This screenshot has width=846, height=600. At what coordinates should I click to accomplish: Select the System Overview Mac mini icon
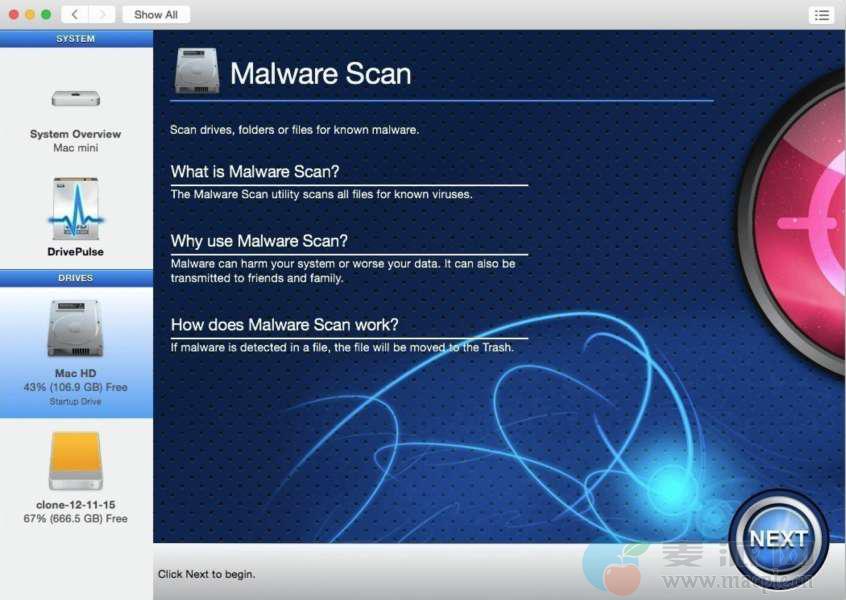(x=75, y=98)
